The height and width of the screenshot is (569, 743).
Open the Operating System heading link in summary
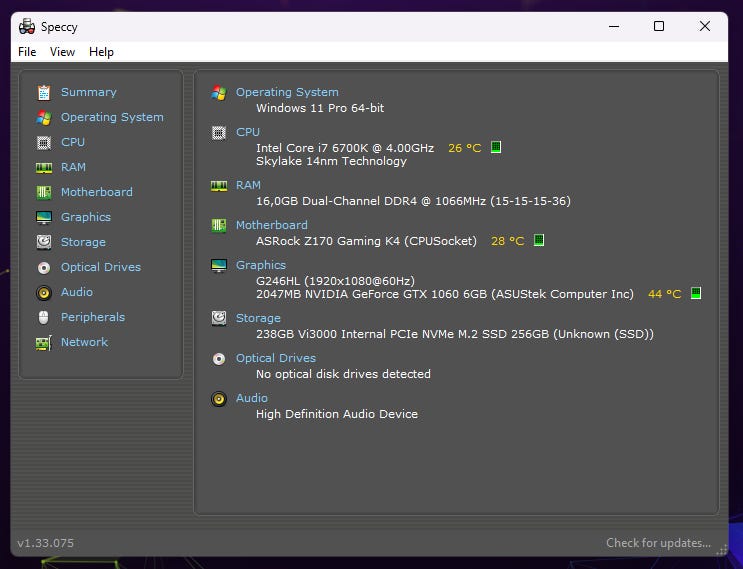287,92
